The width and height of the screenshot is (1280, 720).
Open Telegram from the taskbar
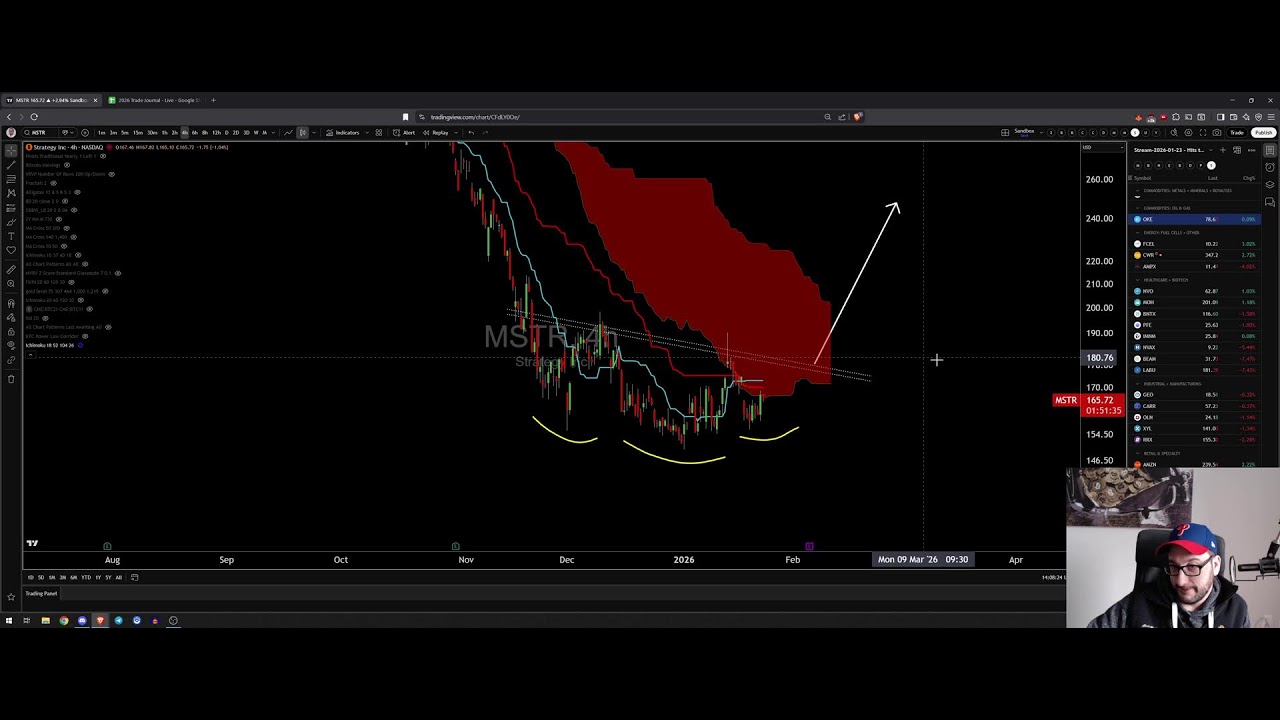pyautogui.click(x=118, y=620)
